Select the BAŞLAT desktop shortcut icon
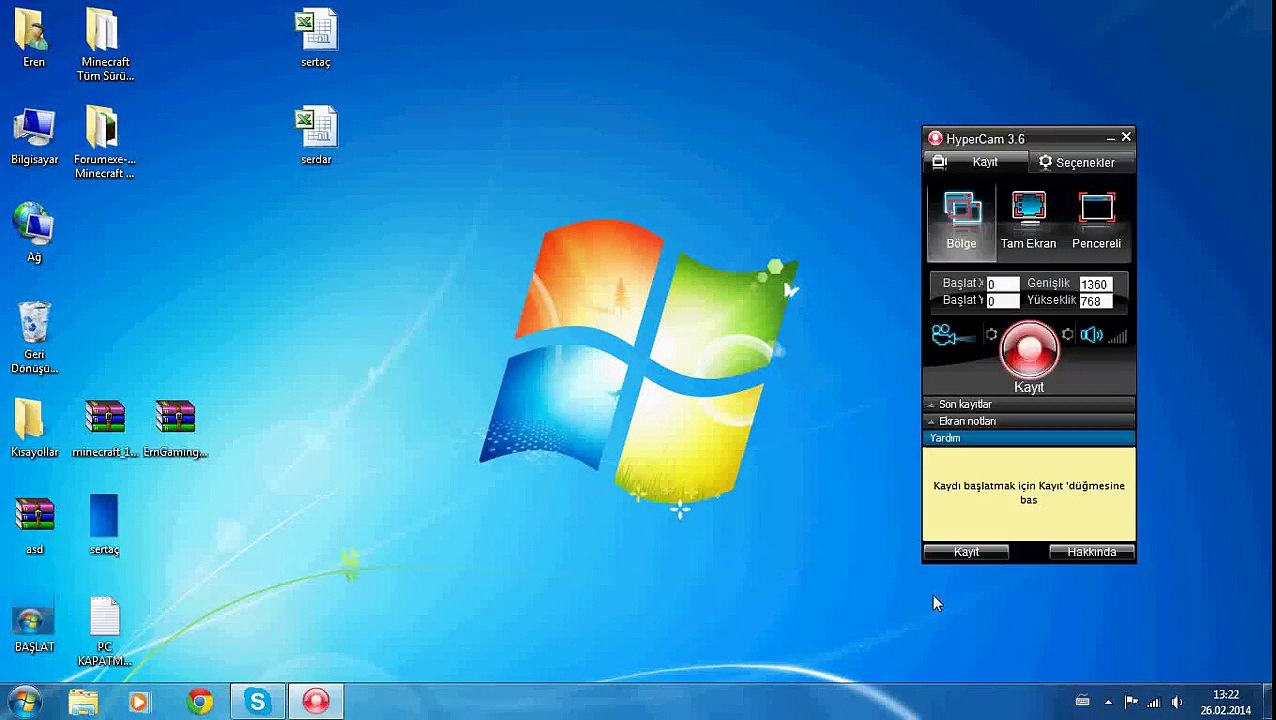Viewport: 1276px width, 720px height. point(34,628)
